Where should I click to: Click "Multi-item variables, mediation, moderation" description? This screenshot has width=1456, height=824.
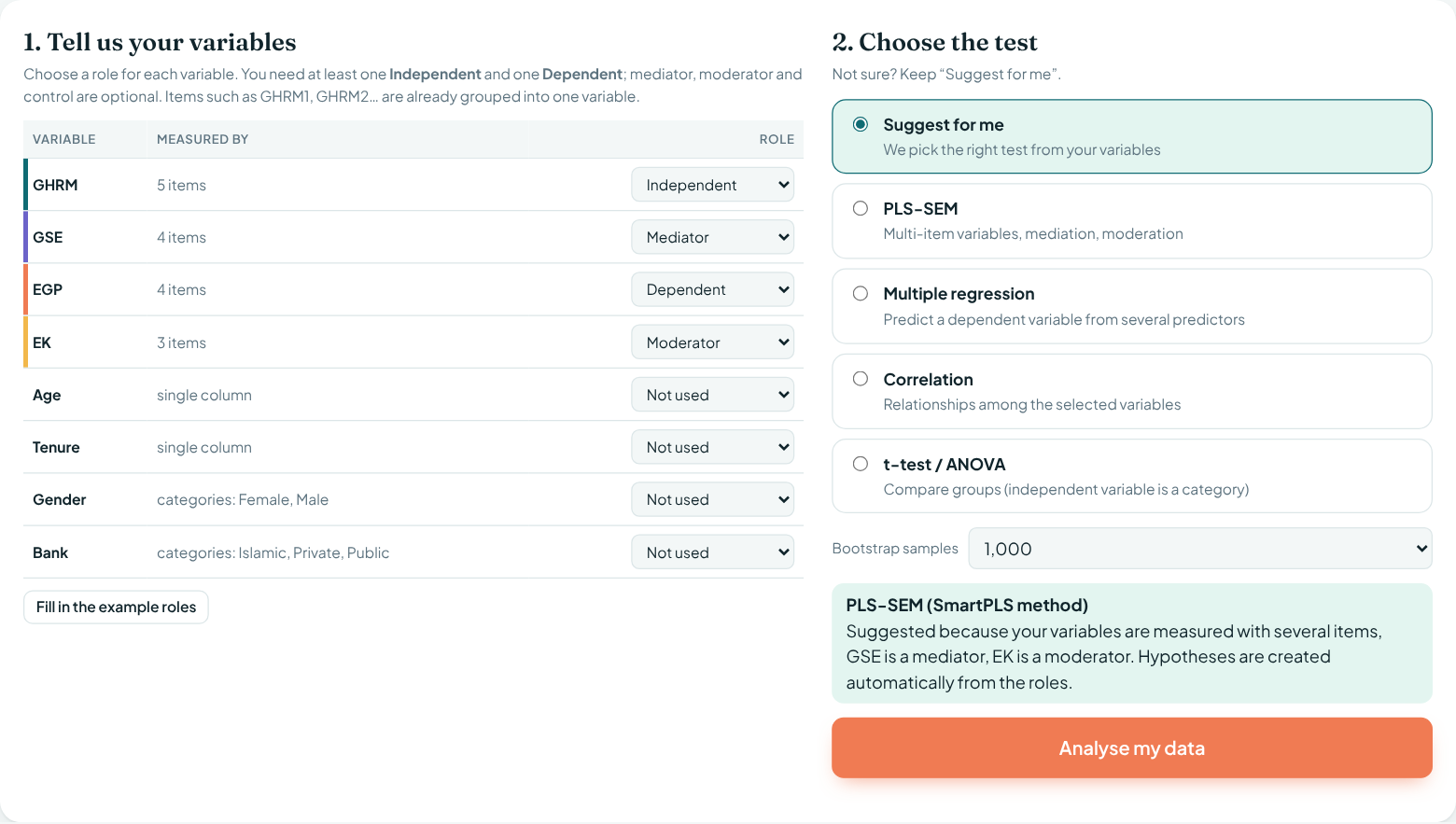coord(1033,233)
